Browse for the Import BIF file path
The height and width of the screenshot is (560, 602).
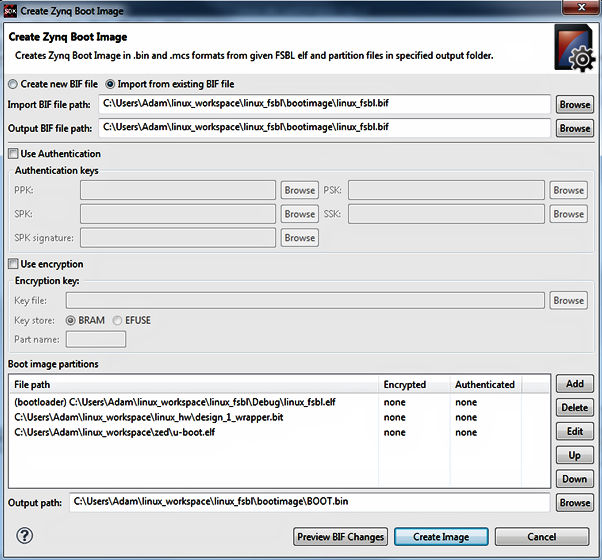click(575, 104)
